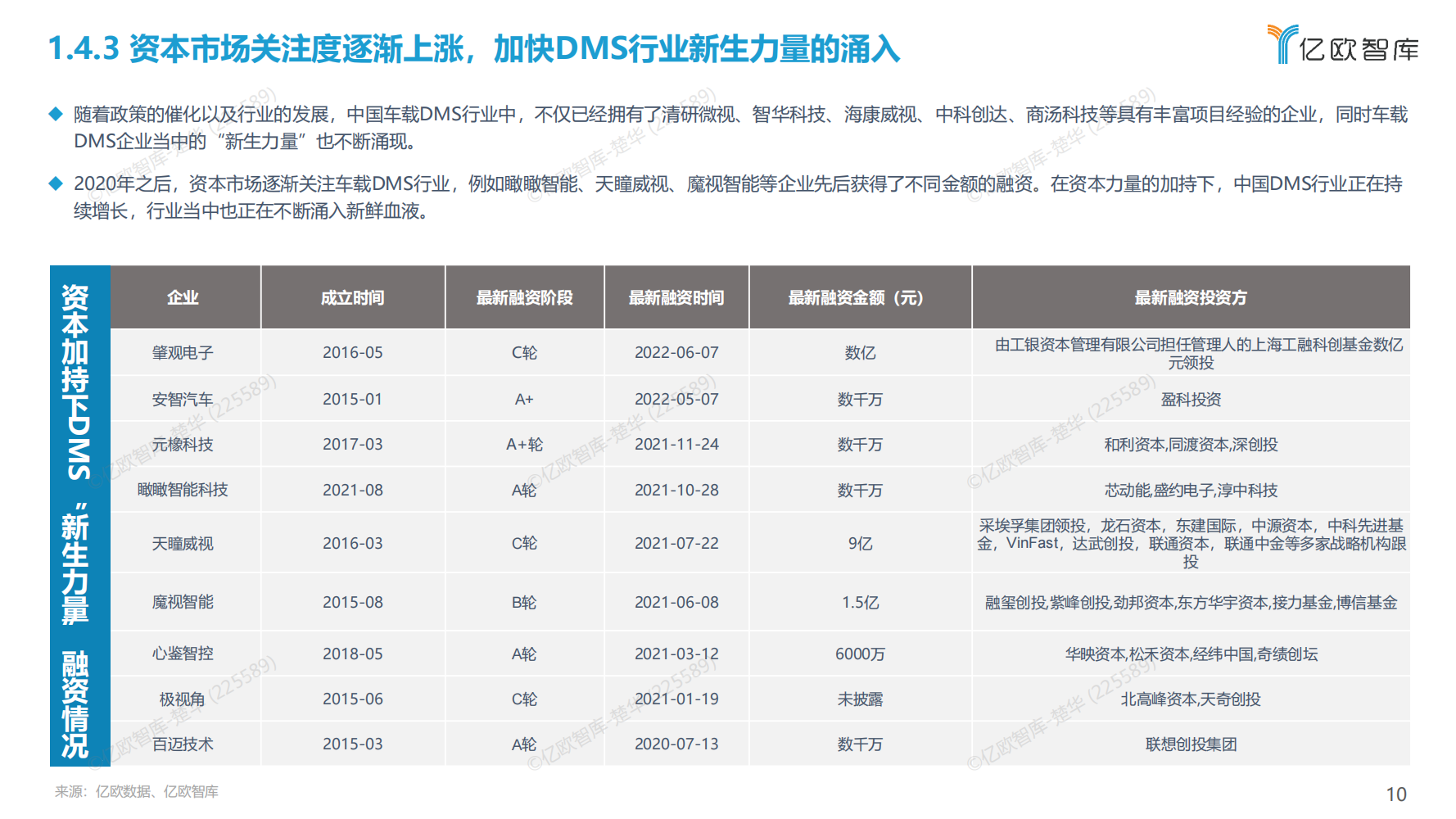The width and height of the screenshot is (1456, 819).
Task: Click the source note 来源：亿欧数据、亿欧智库
Action: [137, 791]
